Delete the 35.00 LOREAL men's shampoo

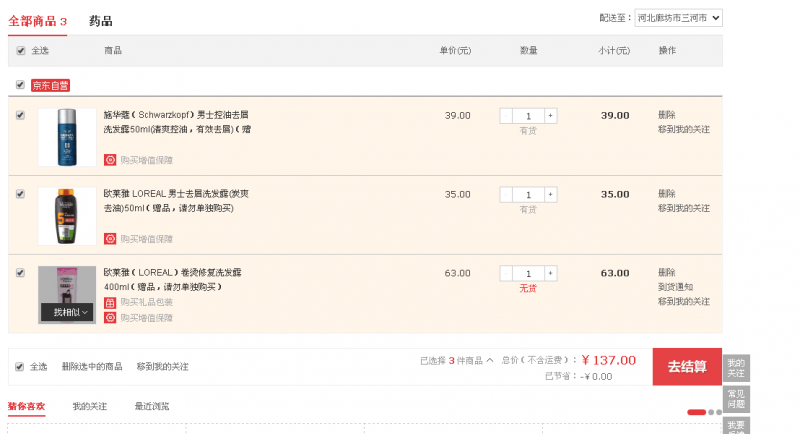pyautogui.click(x=666, y=194)
